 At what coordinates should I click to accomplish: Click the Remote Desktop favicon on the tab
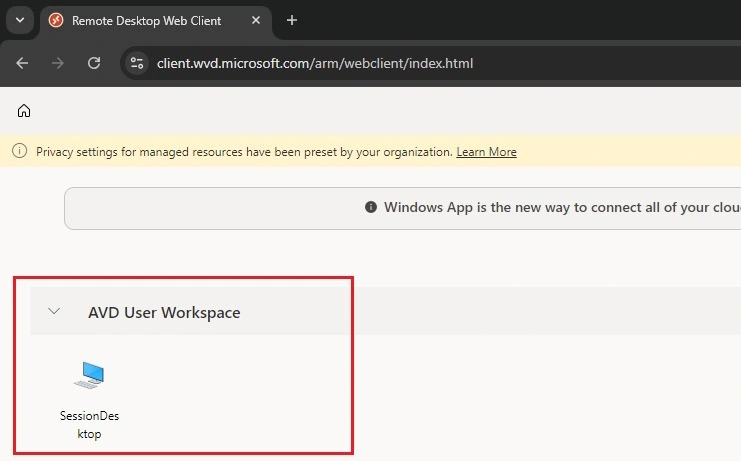pyautogui.click(x=56, y=20)
